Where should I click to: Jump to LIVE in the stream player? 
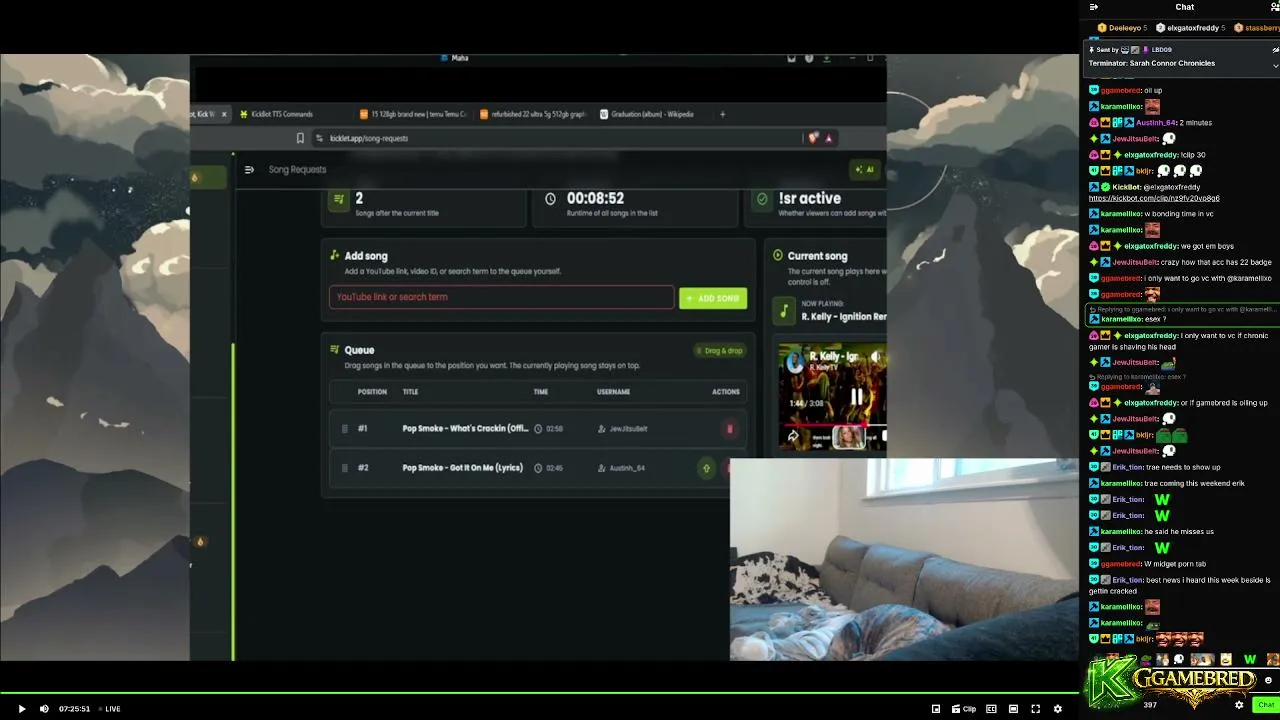click(112, 709)
